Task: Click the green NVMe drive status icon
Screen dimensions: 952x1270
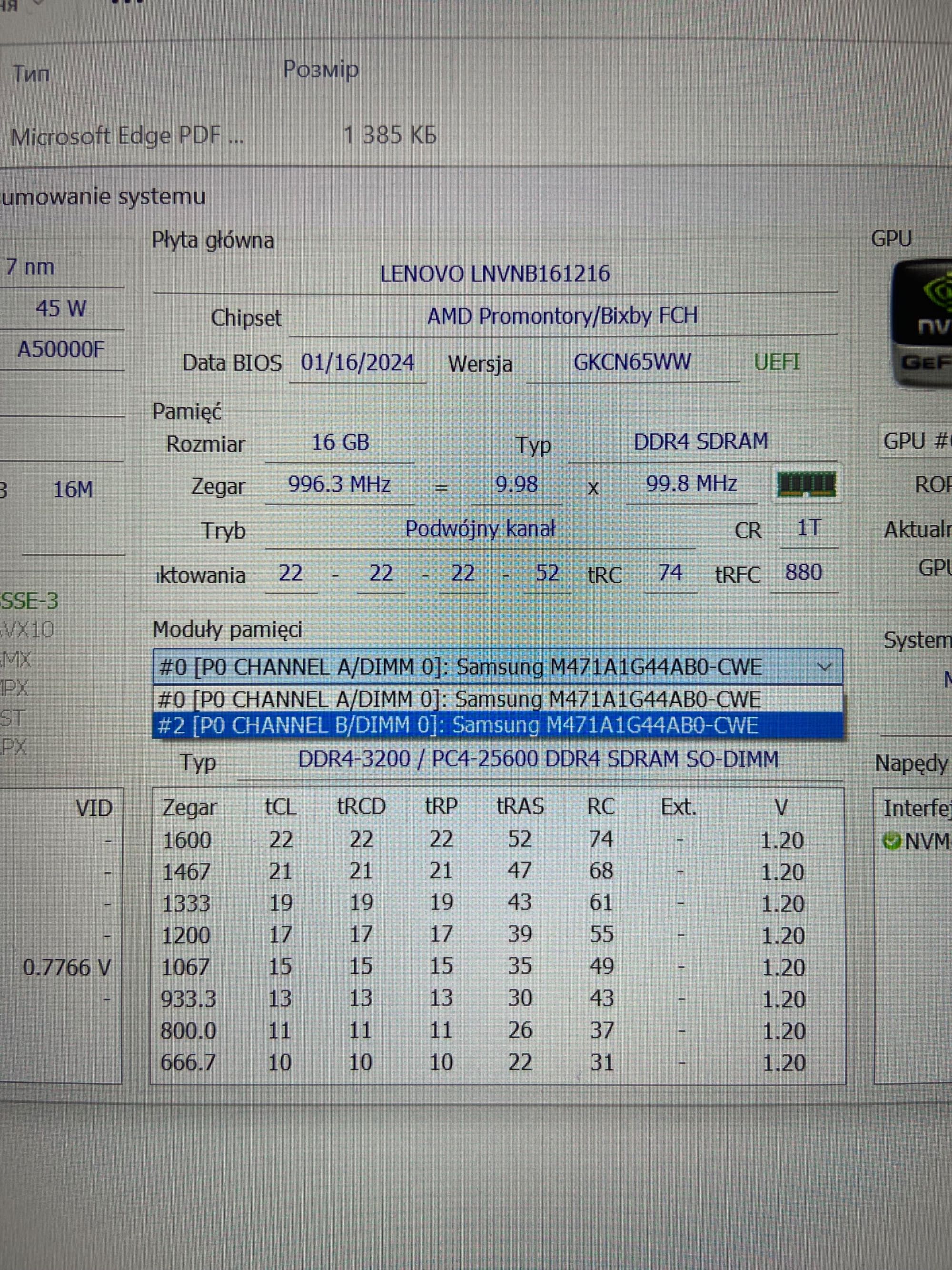Action: point(891,842)
